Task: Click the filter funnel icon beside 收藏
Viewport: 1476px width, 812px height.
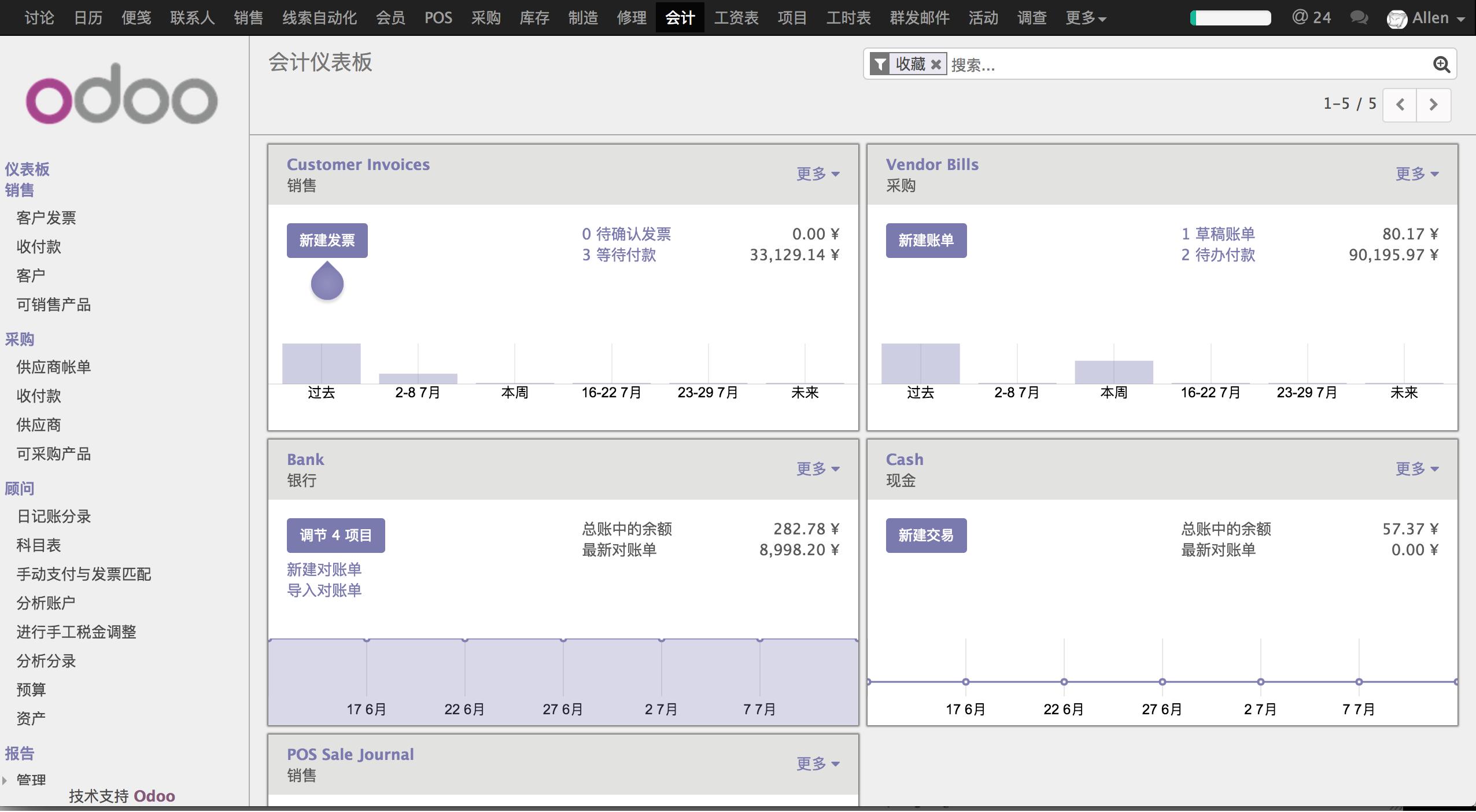Action: tap(880, 64)
